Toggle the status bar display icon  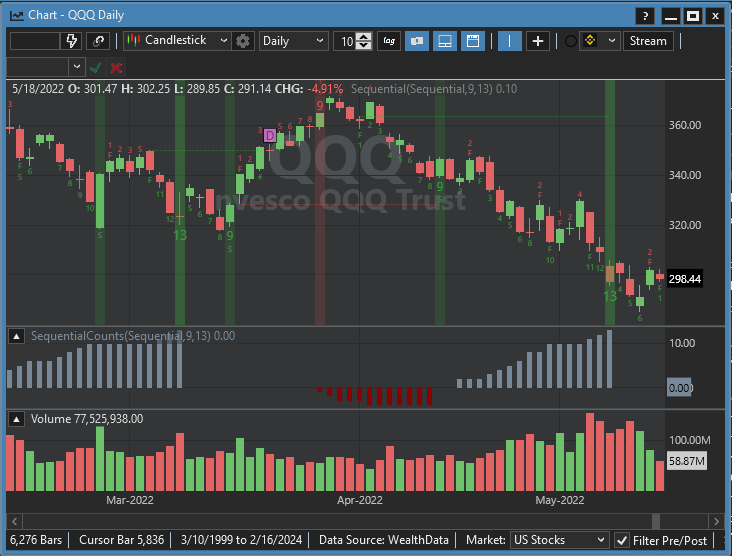[x=445, y=41]
